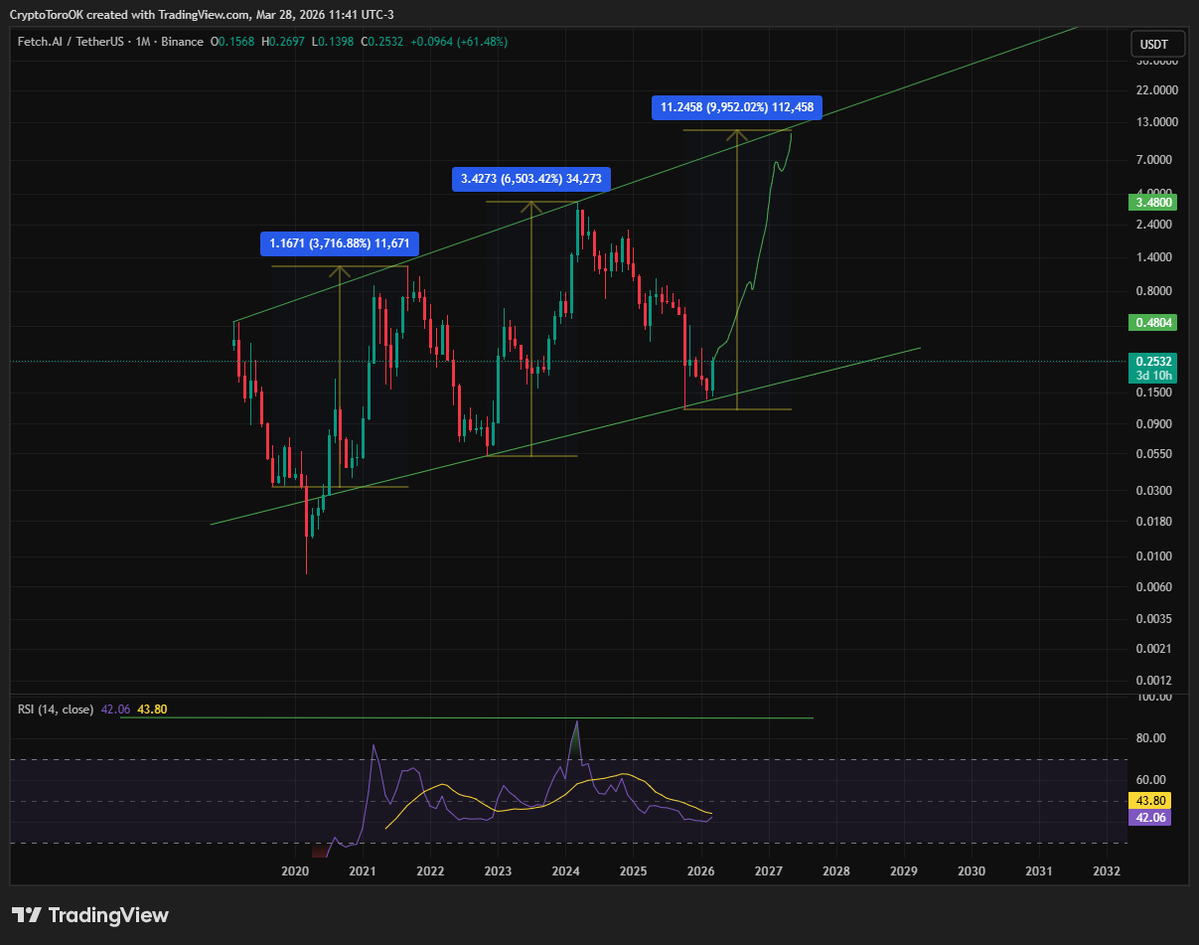
Task: Click the 1.1671 (3,716.88%) measurement label
Action: [341, 243]
